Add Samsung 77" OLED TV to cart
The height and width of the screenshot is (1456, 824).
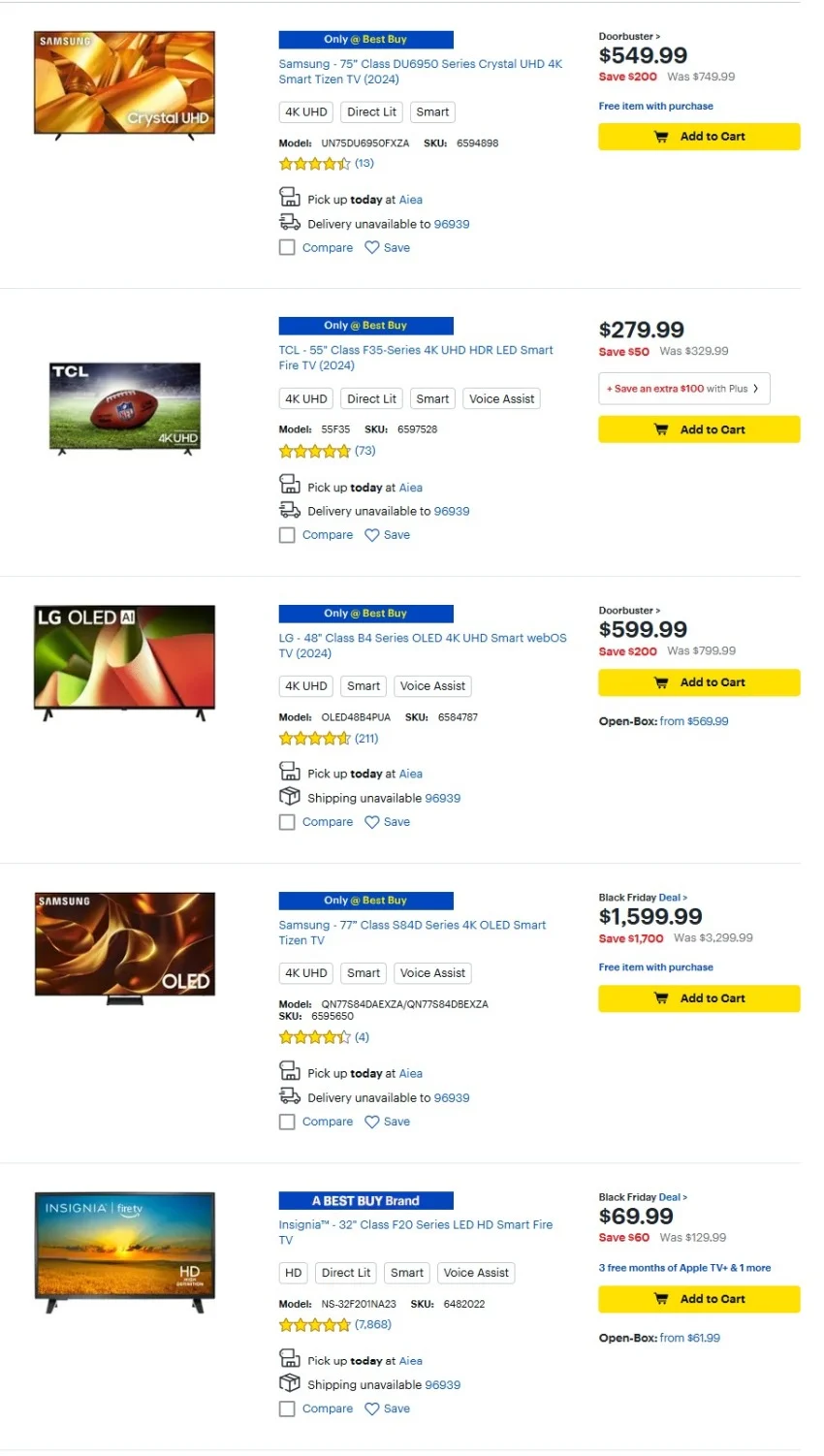pyautogui.click(x=699, y=998)
